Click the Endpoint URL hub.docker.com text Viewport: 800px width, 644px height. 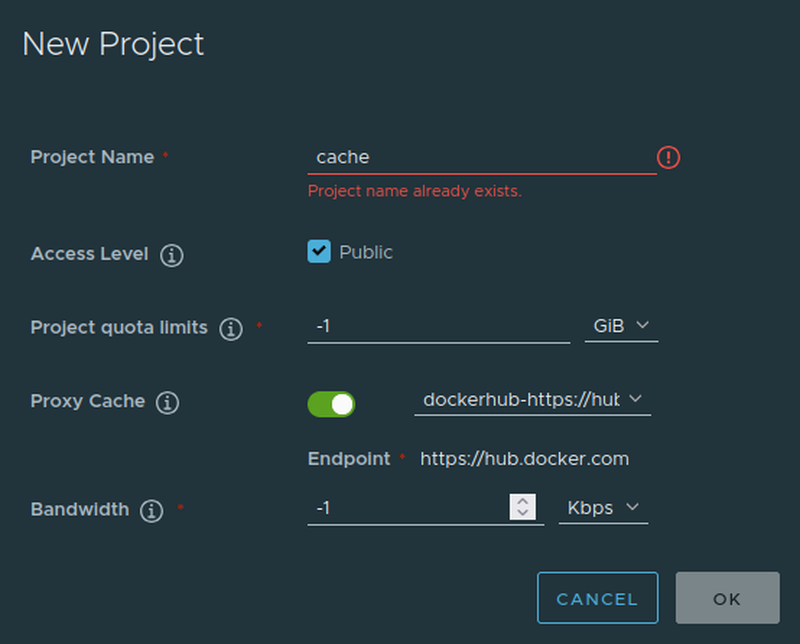click(x=524, y=459)
